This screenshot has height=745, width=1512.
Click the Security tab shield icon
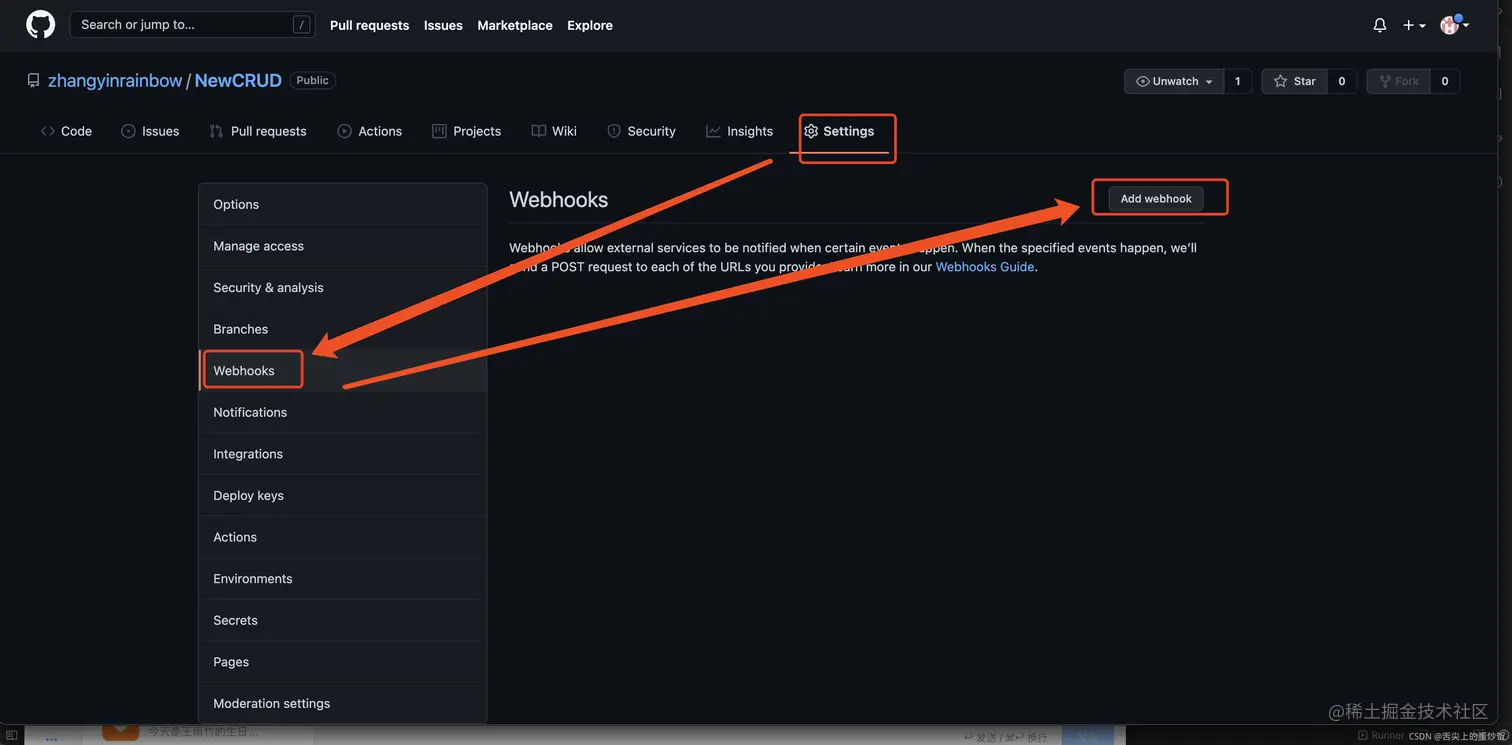click(x=614, y=131)
